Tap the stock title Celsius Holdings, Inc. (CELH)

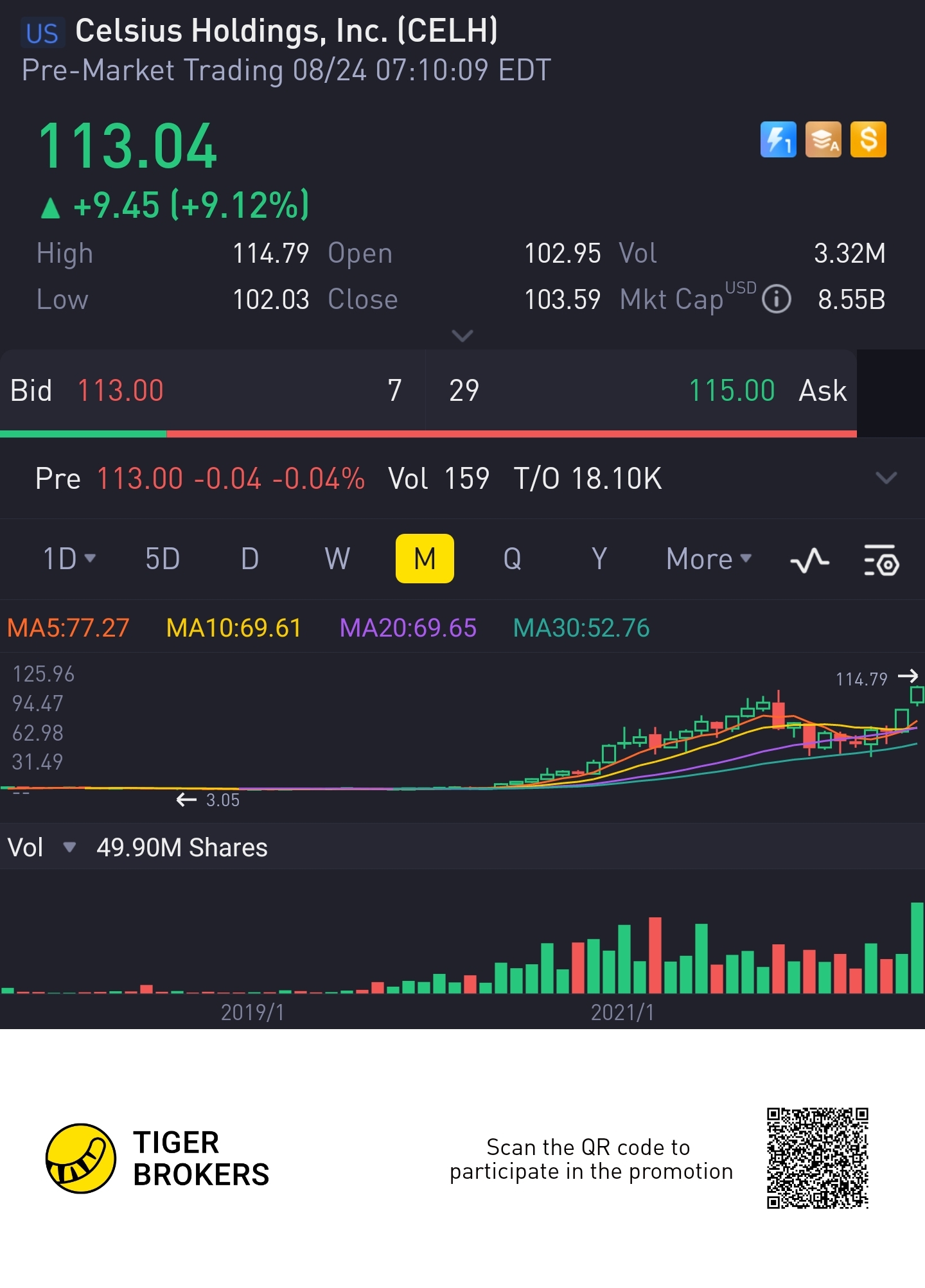tap(286, 31)
